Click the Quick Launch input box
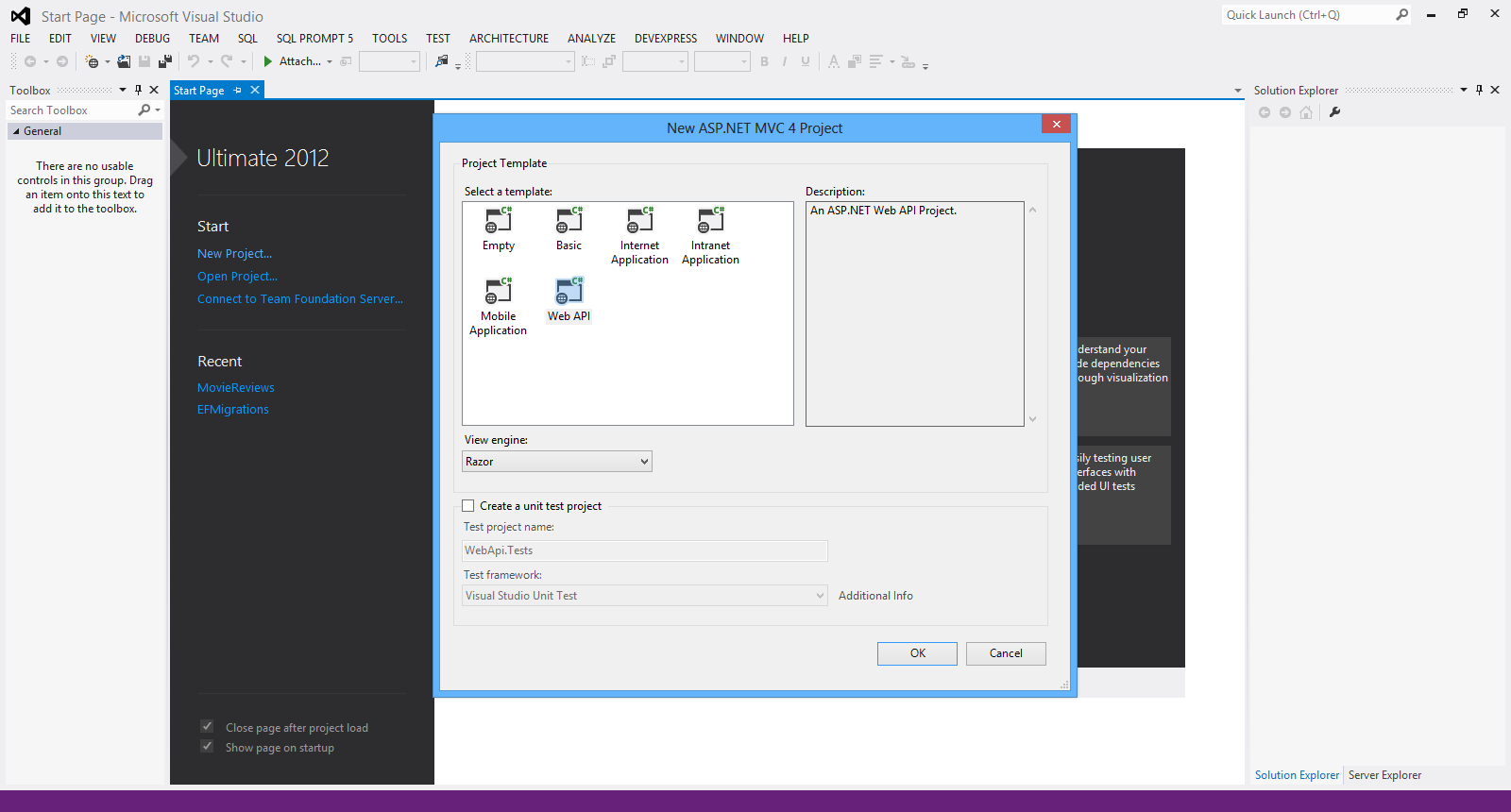 click(1308, 14)
